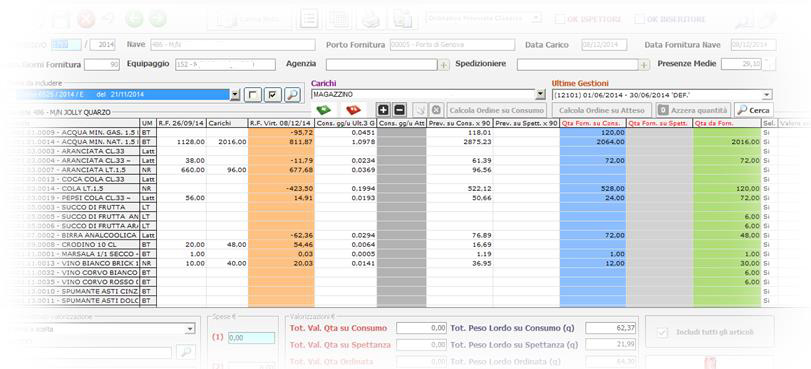This screenshot has height=369, width=811.
Task: Click the Porto Fornitura field
Action: (x=454, y=45)
